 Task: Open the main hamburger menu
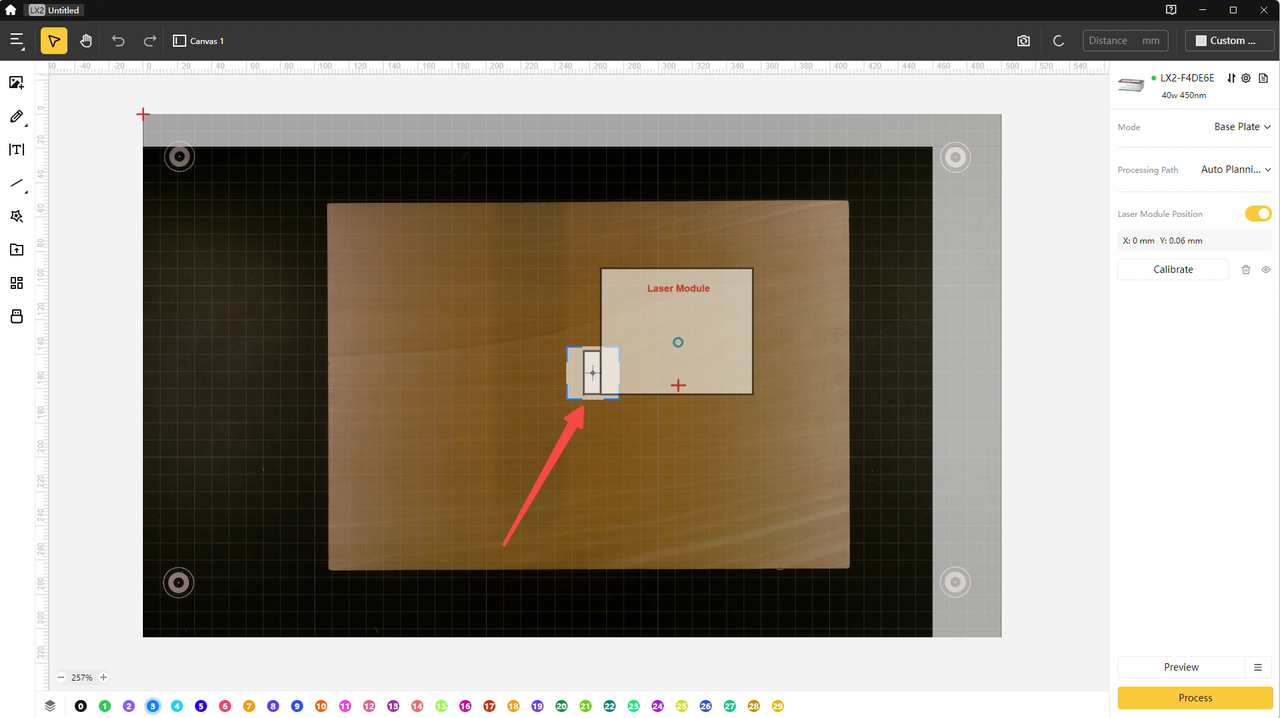coord(17,41)
